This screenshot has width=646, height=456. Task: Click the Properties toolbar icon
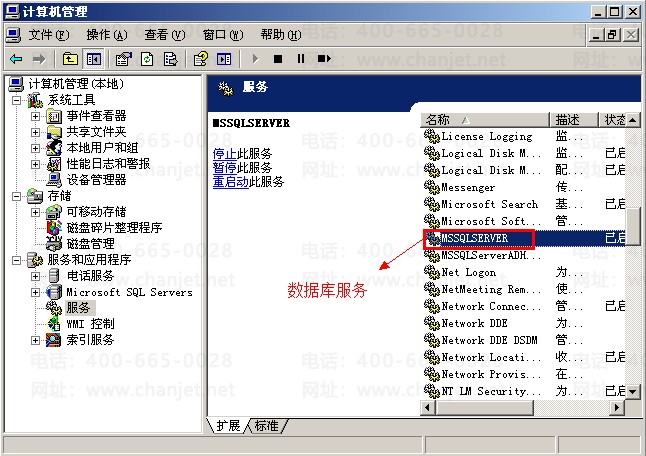[122, 59]
